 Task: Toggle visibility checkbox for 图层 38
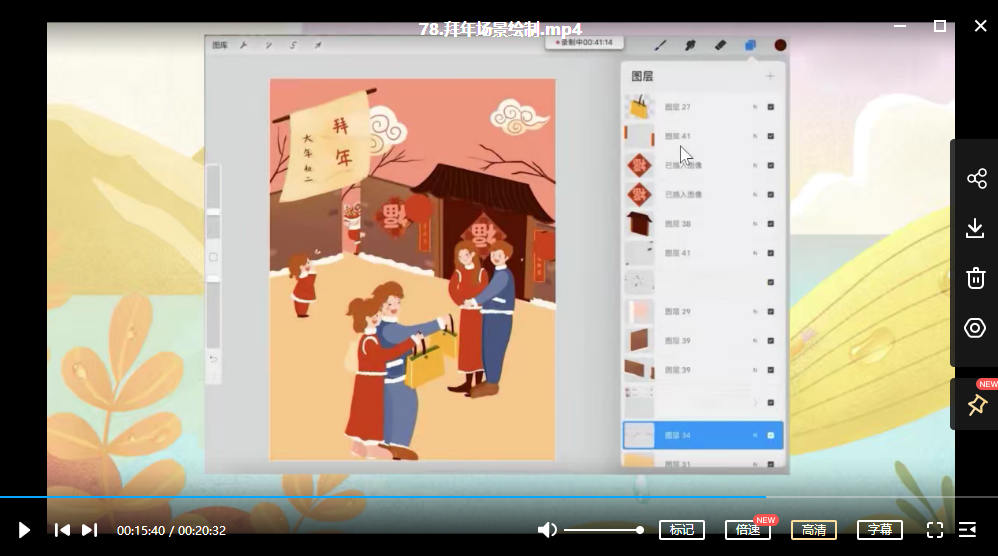[x=771, y=224]
